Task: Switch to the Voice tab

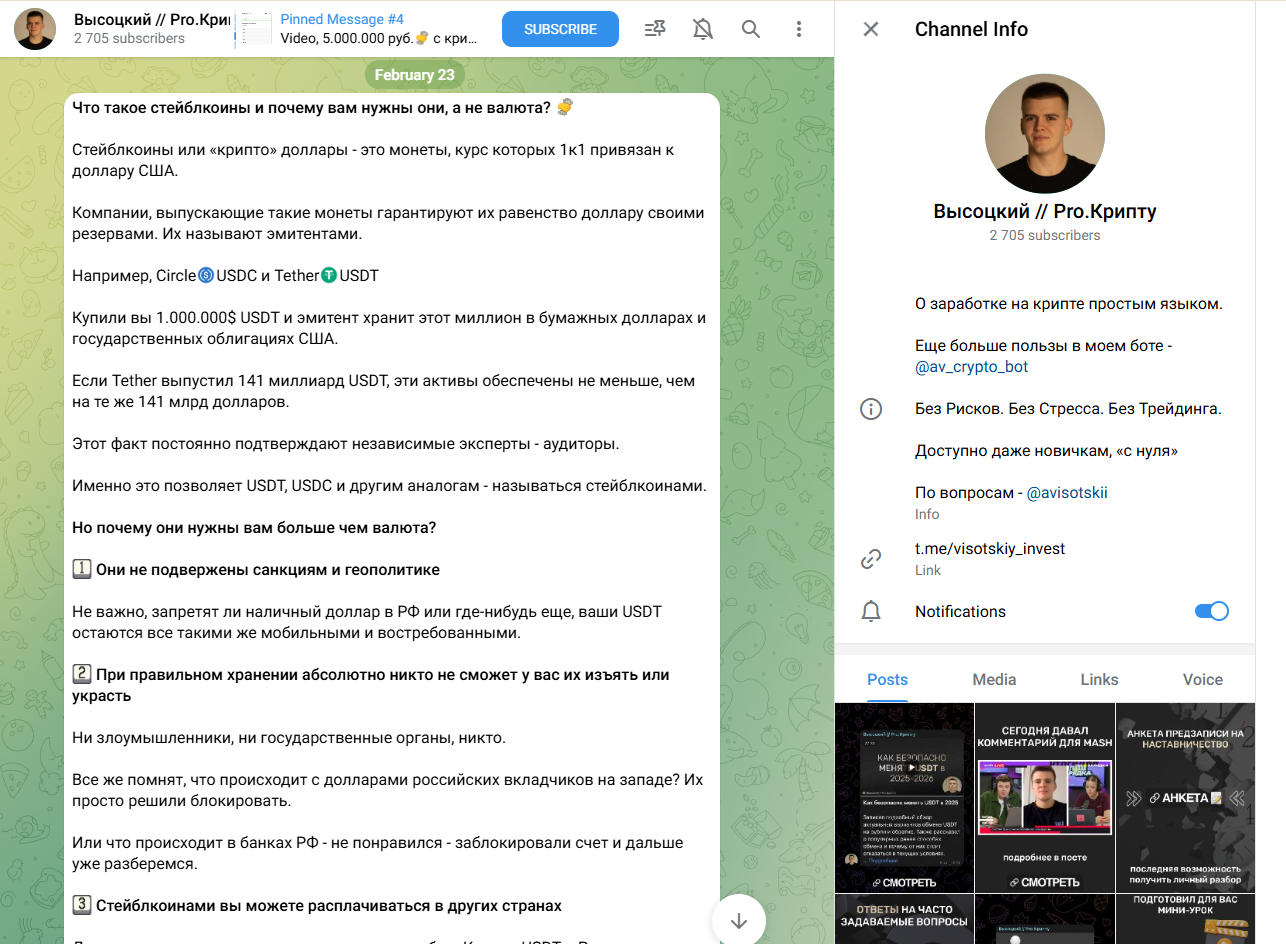Action: click(1202, 679)
